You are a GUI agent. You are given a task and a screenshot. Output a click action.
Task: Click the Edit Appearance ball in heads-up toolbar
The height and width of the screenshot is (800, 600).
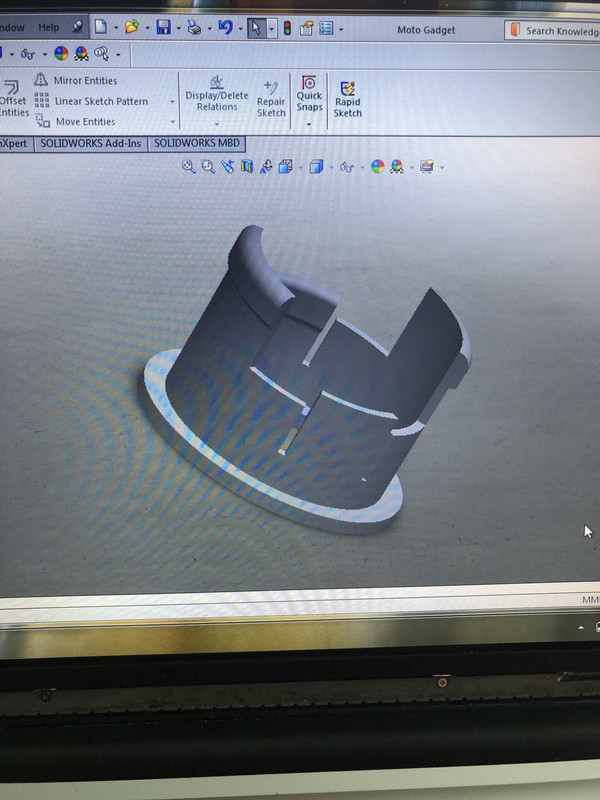point(378,166)
